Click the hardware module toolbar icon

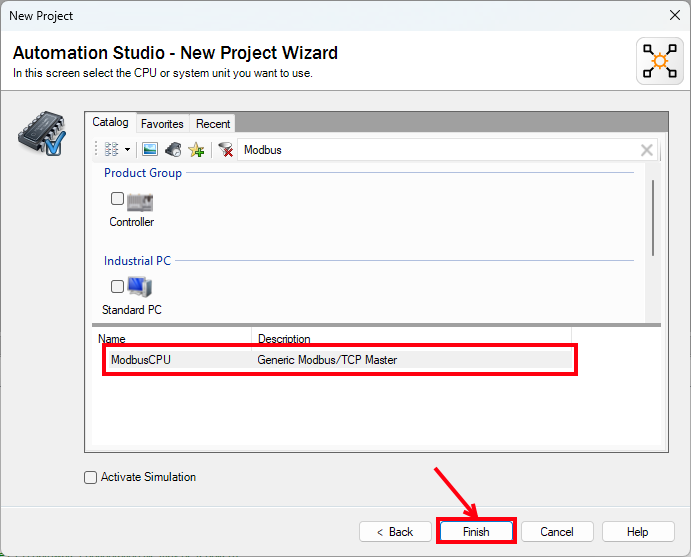173,149
